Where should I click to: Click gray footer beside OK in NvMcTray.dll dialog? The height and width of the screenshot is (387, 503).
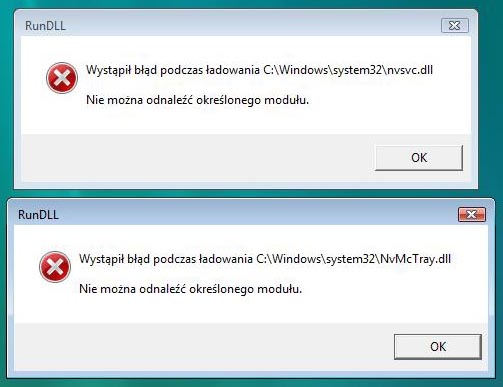200,347
